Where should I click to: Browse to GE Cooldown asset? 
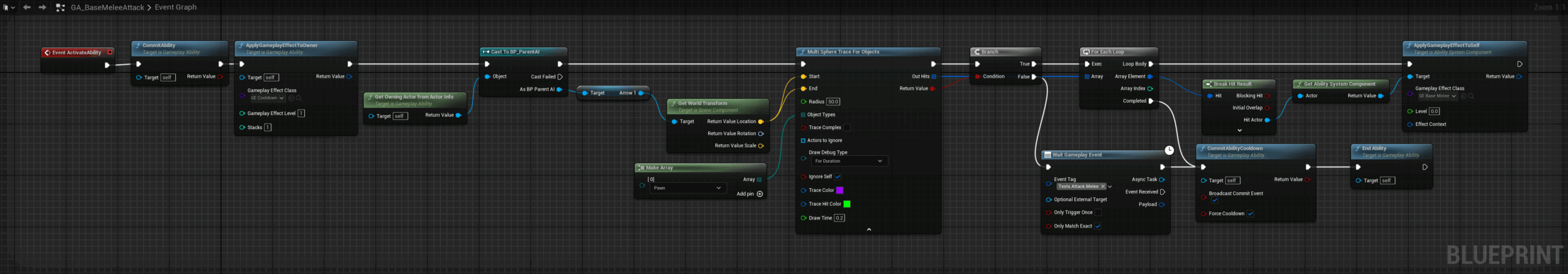(299, 98)
